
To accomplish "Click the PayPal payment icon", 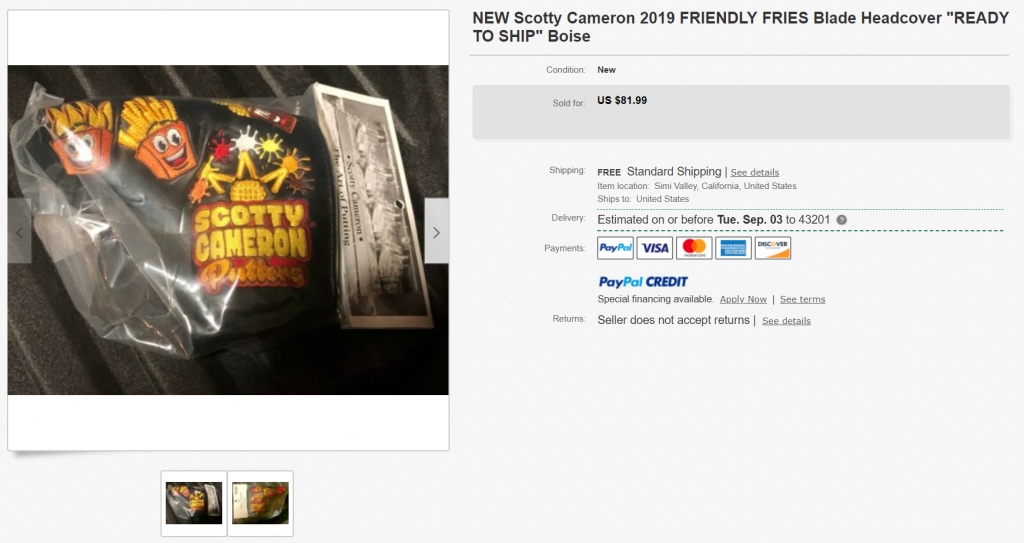I will 615,248.
